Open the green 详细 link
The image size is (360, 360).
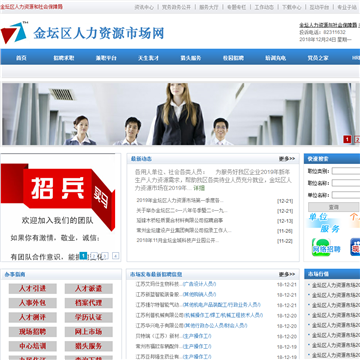(x=199, y=188)
